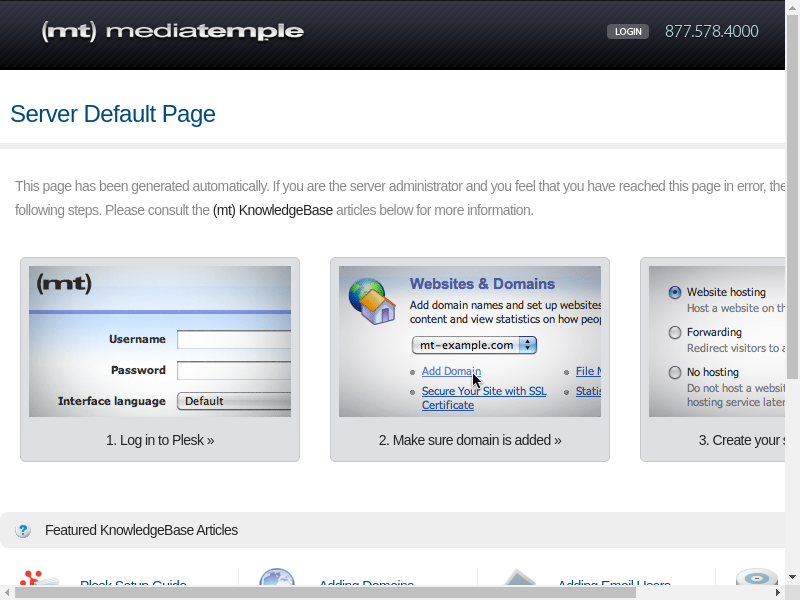Click the globe icon beside Adding Domains
The image size is (800, 600).
coord(277,580)
